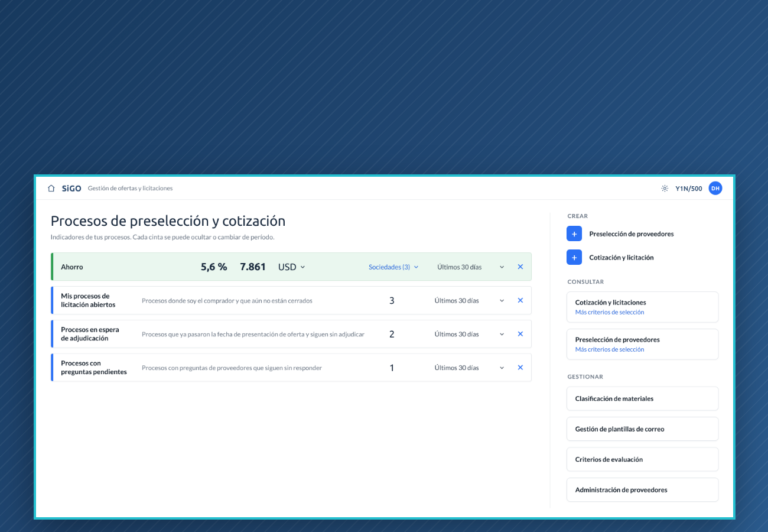
Task: Click the Procesos de preselección y cotización heading
Action: coord(168,221)
